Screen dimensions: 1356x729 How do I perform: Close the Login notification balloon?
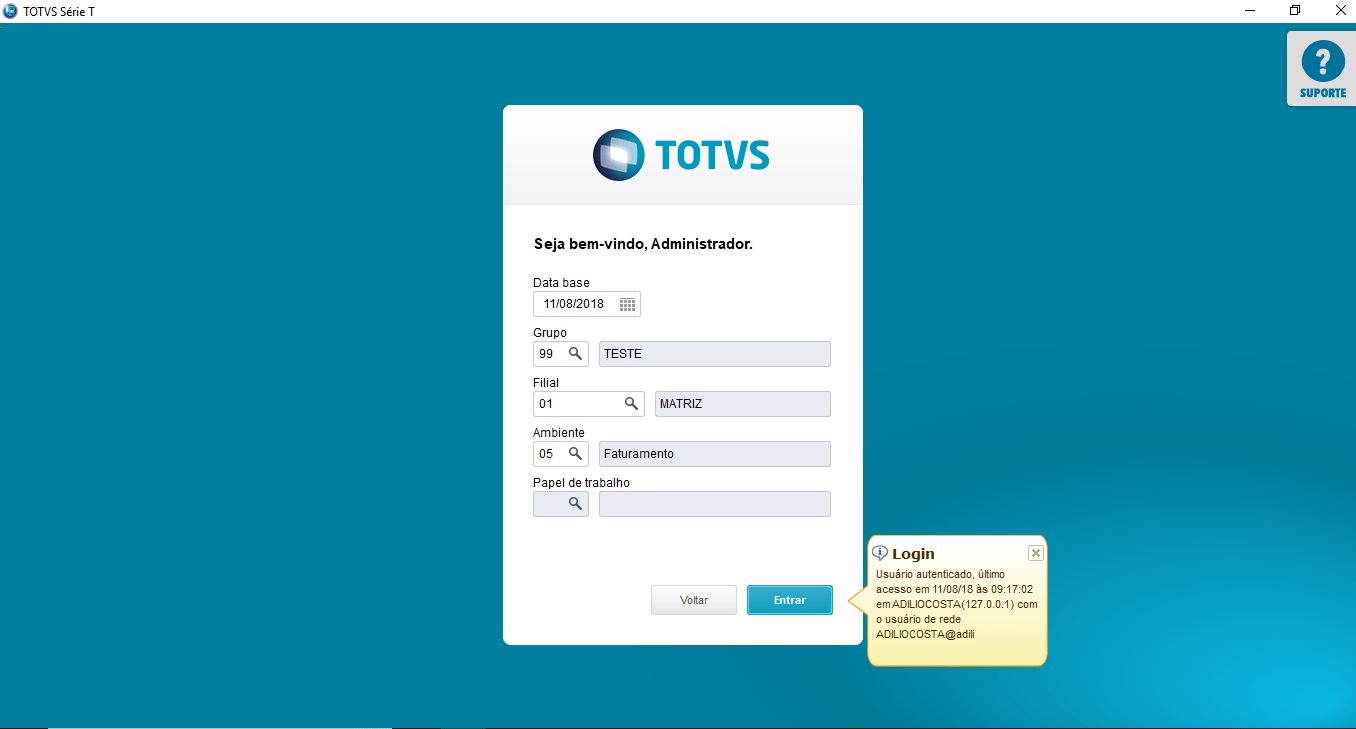(x=1035, y=553)
